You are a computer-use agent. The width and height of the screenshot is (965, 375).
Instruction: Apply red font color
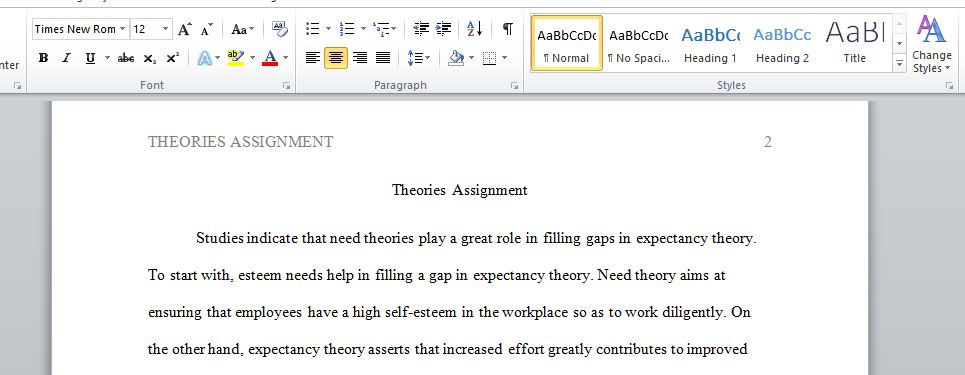[x=270, y=58]
